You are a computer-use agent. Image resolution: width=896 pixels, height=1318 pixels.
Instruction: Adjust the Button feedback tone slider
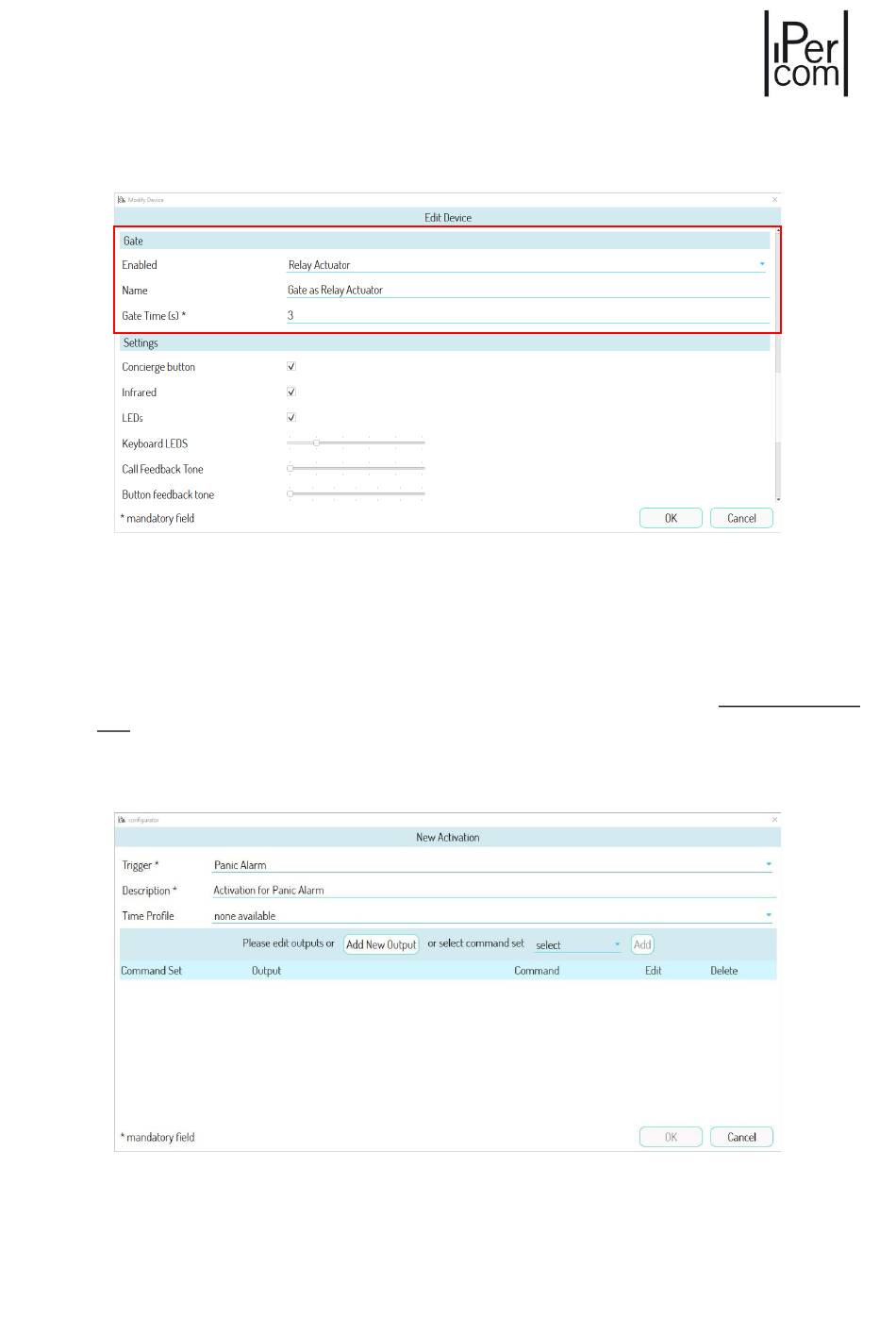pyautogui.click(x=357, y=493)
